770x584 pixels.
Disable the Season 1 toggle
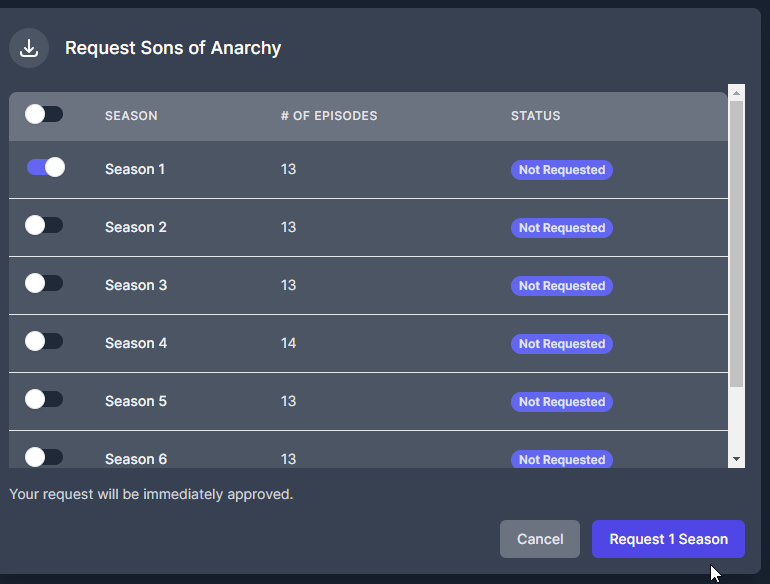(46, 167)
